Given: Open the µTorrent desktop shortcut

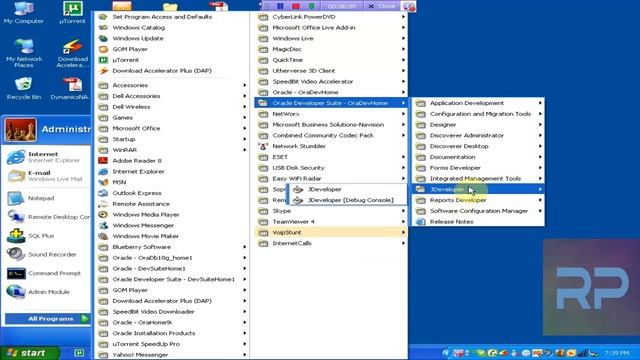Looking at the screenshot, I should [x=72, y=12].
